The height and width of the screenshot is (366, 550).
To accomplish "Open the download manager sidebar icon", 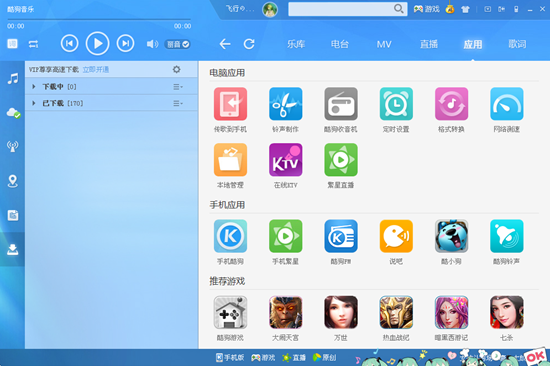I will click(13, 249).
